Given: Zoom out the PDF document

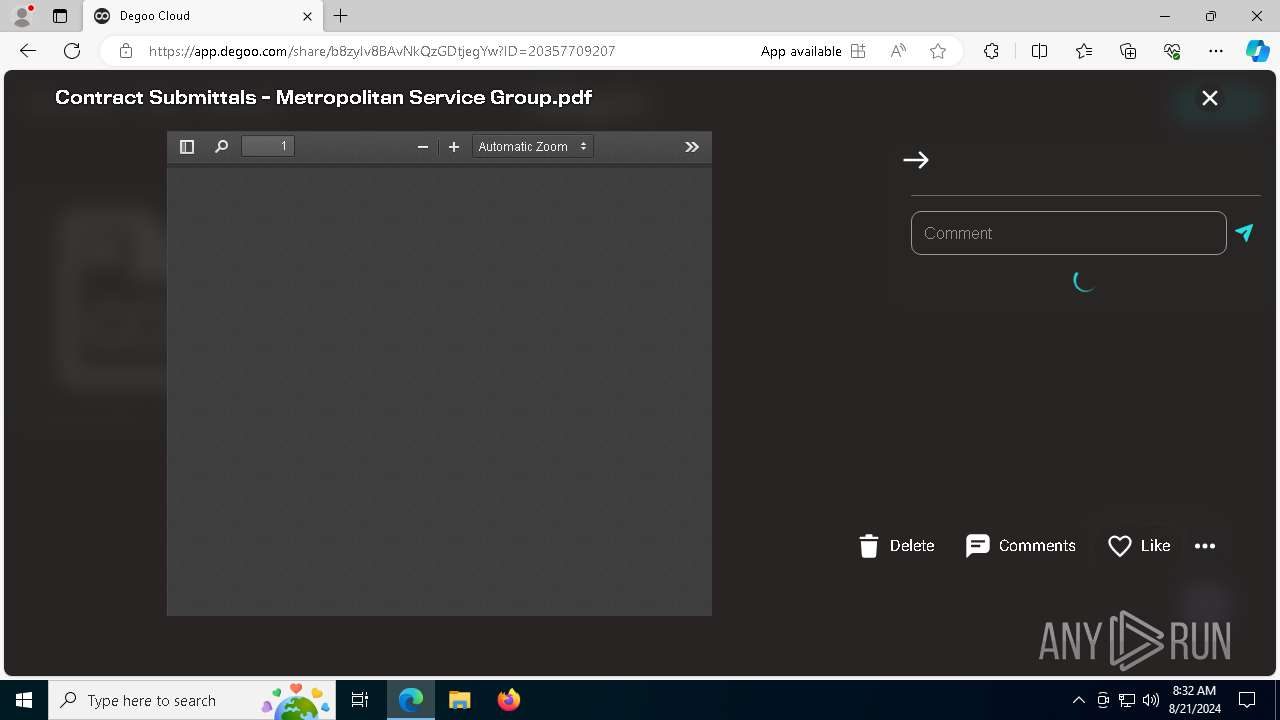Looking at the screenshot, I should (422, 147).
